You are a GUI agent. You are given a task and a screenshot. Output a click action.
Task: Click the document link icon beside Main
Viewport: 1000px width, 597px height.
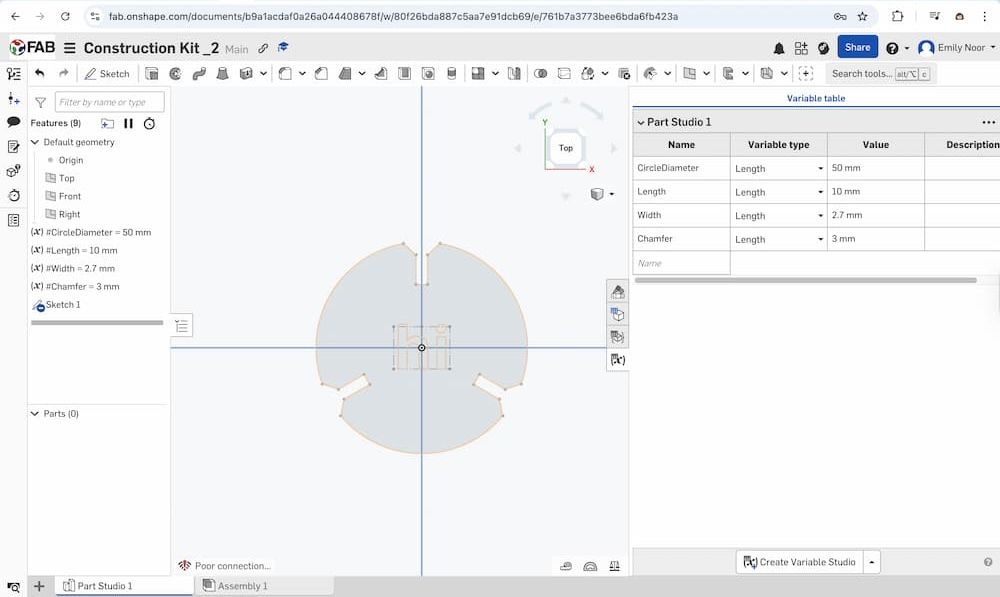(x=263, y=48)
